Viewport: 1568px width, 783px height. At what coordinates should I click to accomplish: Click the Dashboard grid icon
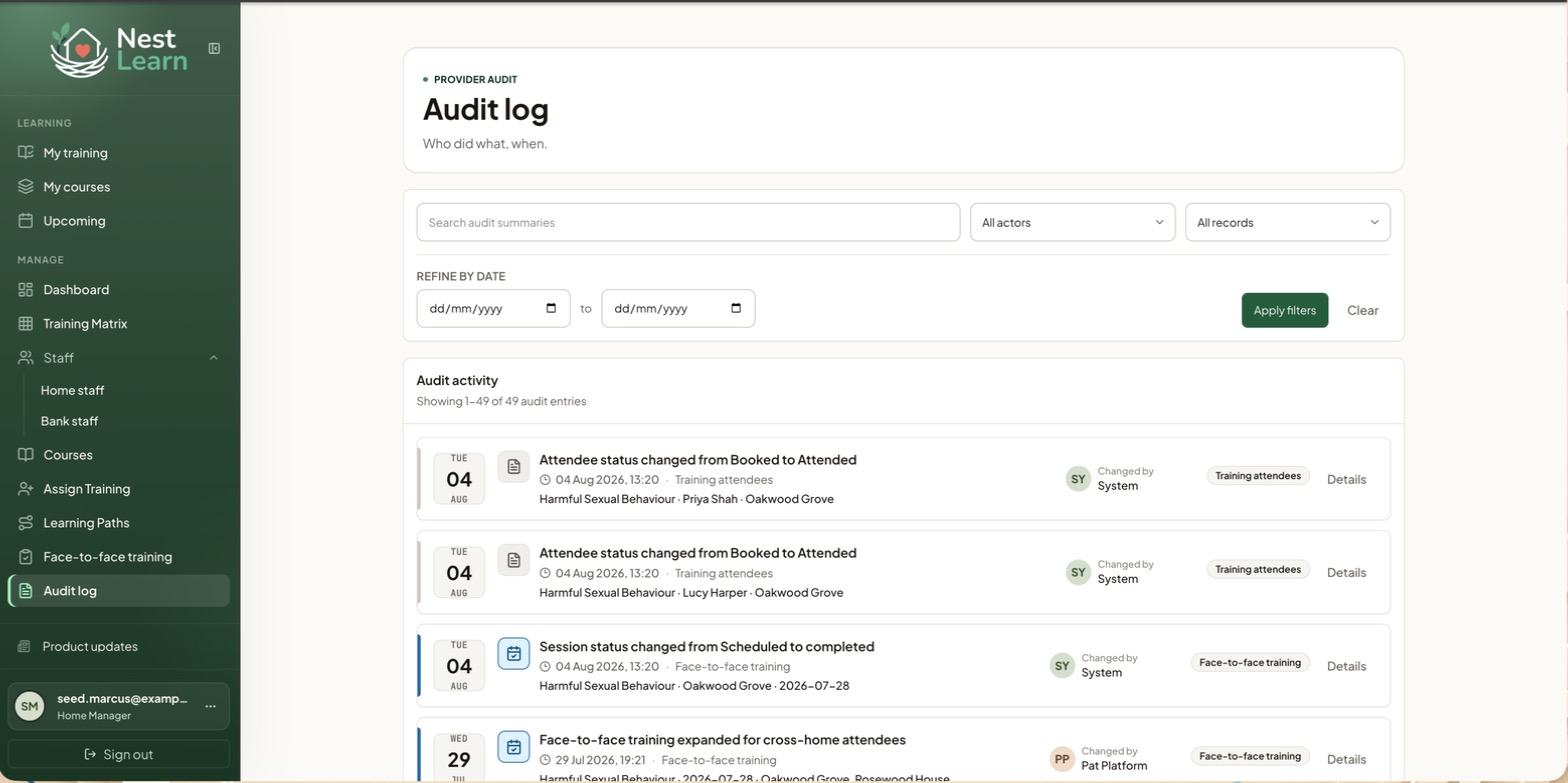[x=26, y=290]
